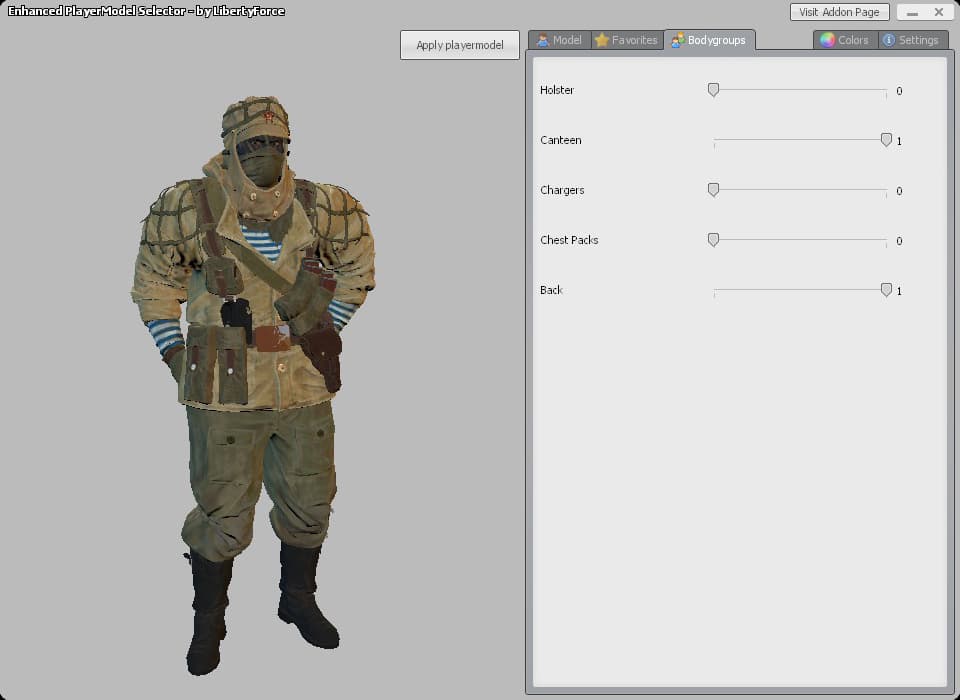
Task: Click the Holster slider handle
Action: (x=713, y=90)
